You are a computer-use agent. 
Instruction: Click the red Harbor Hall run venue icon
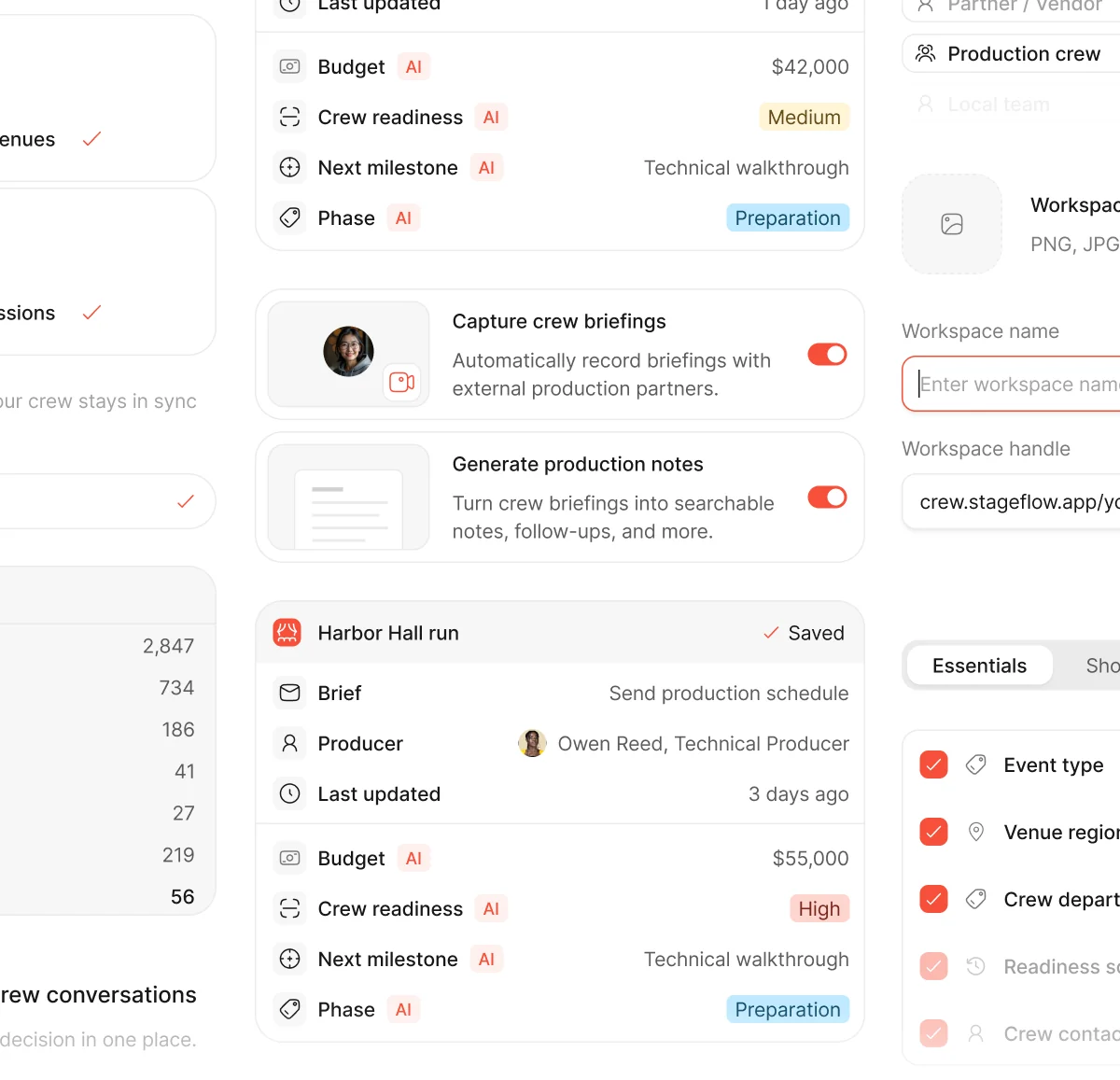[x=287, y=633]
